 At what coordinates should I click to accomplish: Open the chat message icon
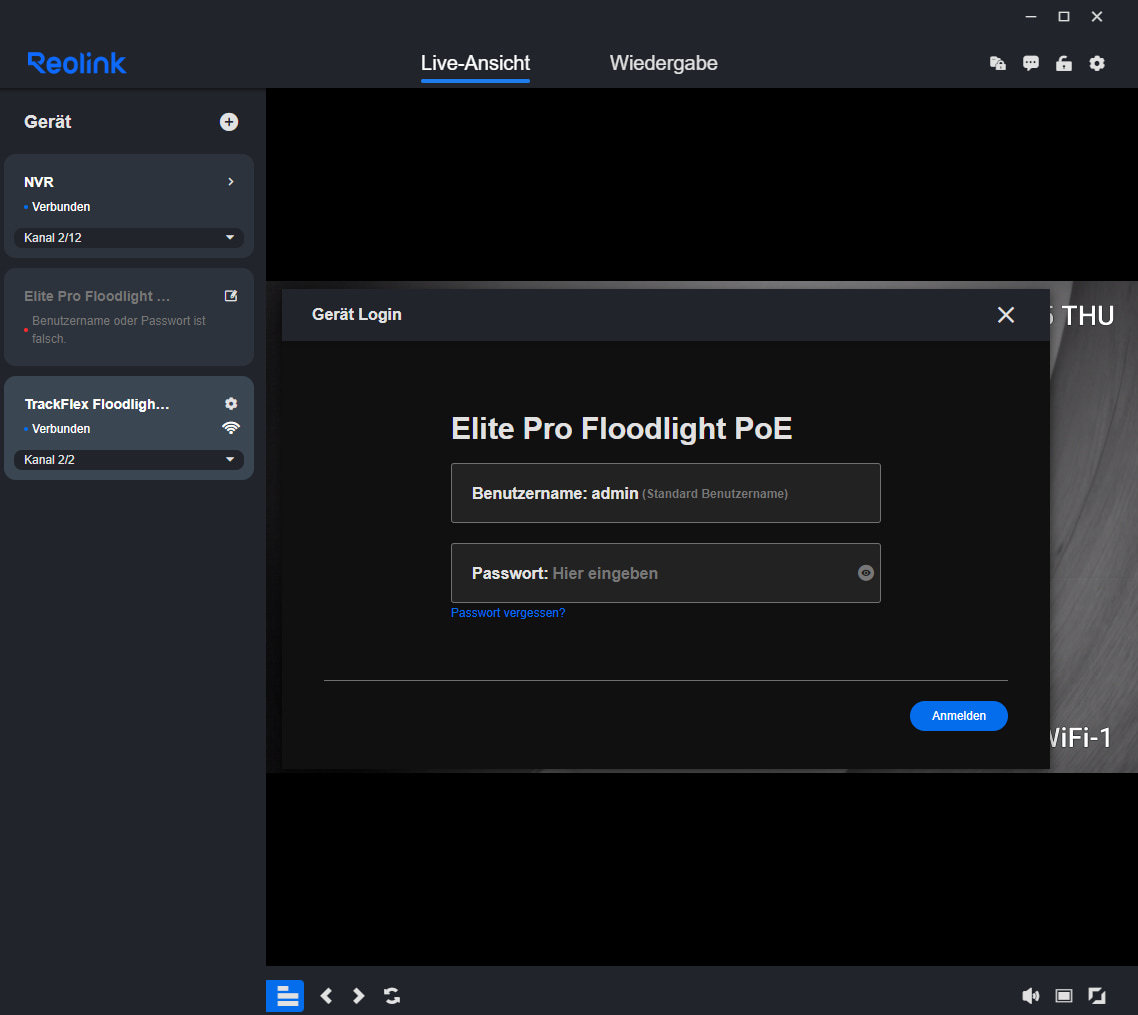tap(1031, 64)
